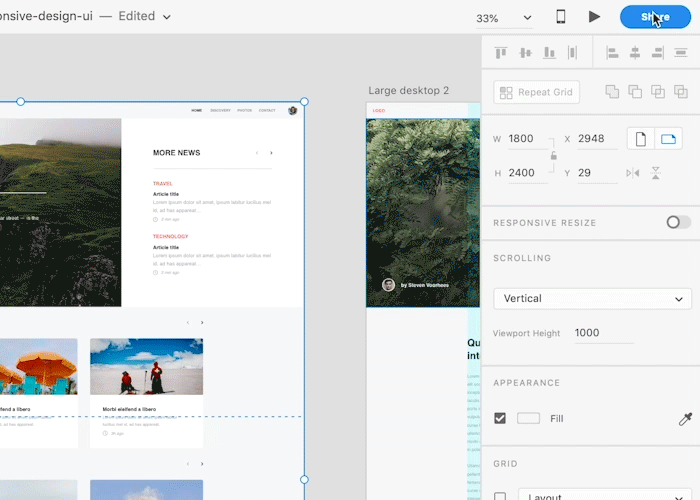The image size is (700, 500).
Task: Select the green hillside hero image
Action: click(x=60, y=212)
